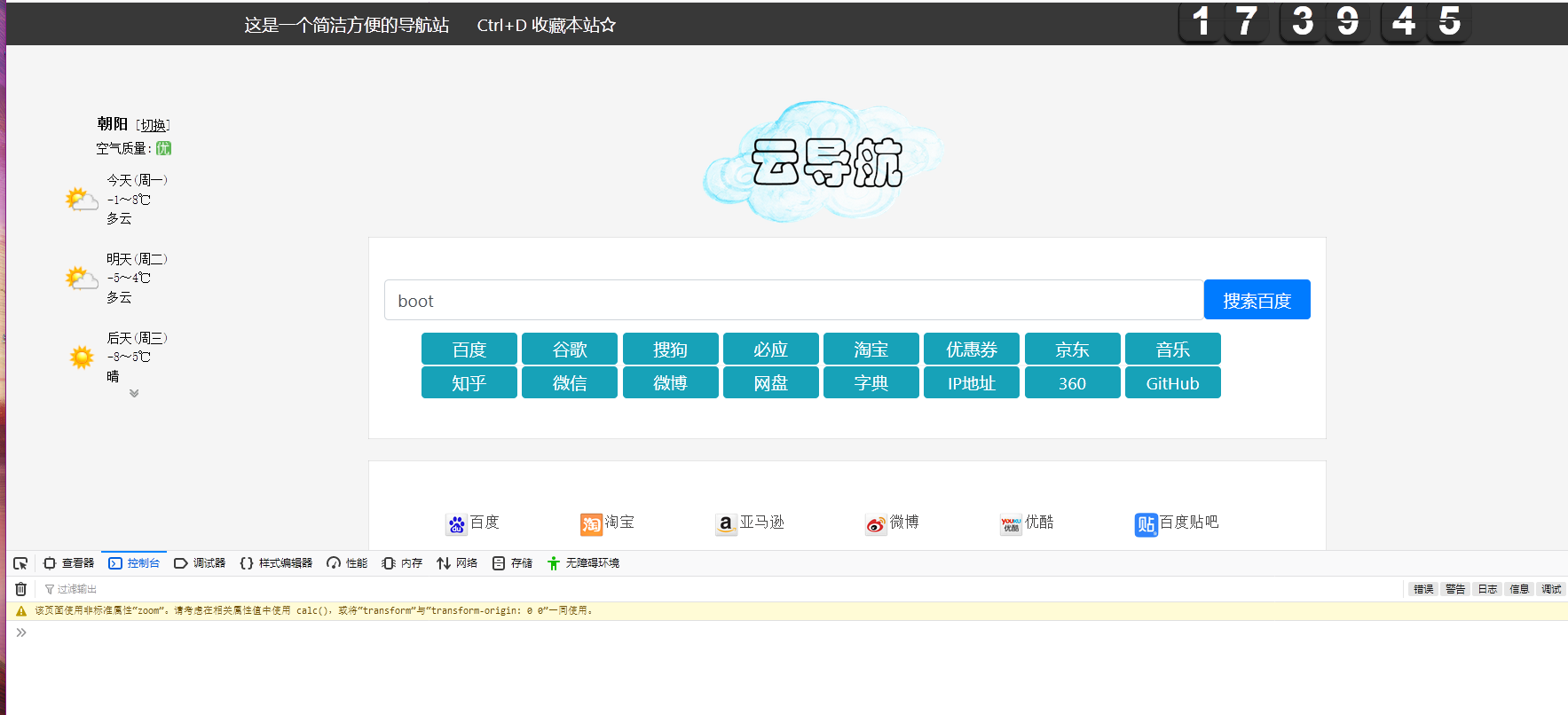This screenshot has width=1568, height=715.
Task: Select the 必应 search engine button
Action: 770,349
